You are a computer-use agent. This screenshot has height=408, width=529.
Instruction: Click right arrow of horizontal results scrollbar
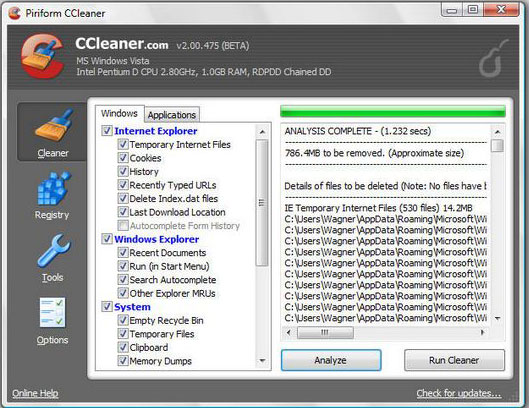pos(483,332)
